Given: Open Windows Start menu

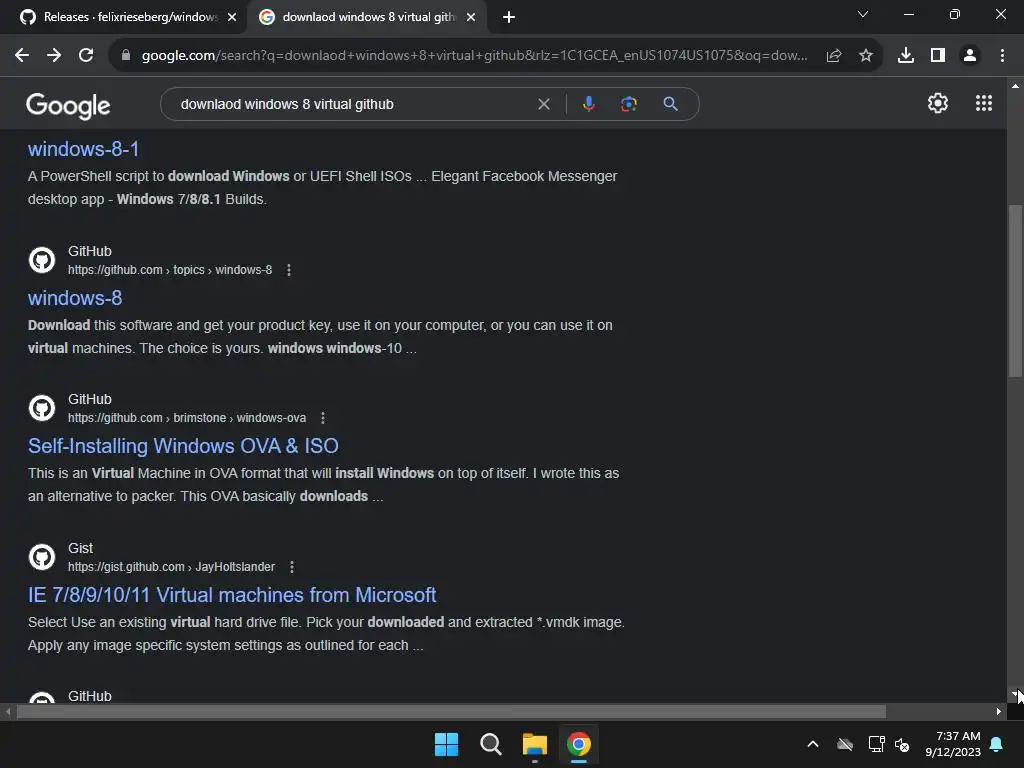Looking at the screenshot, I should pyautogui.click(x=447, y=744).
